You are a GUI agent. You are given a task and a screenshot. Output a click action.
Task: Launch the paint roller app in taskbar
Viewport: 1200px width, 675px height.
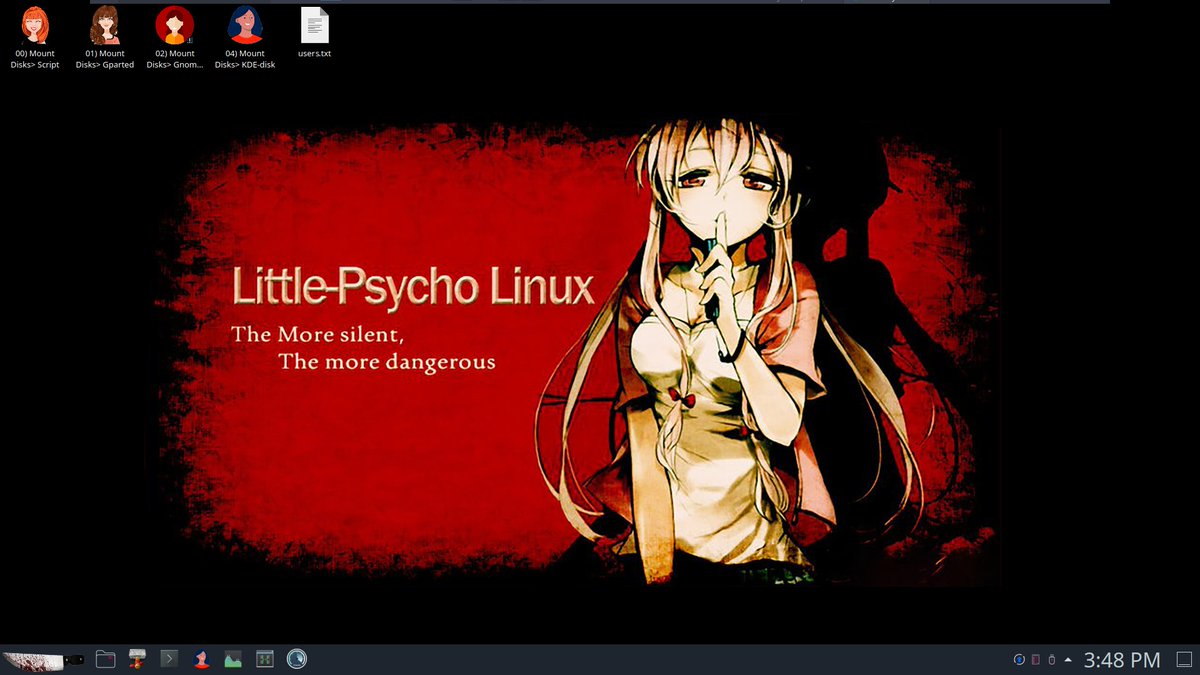137,659
